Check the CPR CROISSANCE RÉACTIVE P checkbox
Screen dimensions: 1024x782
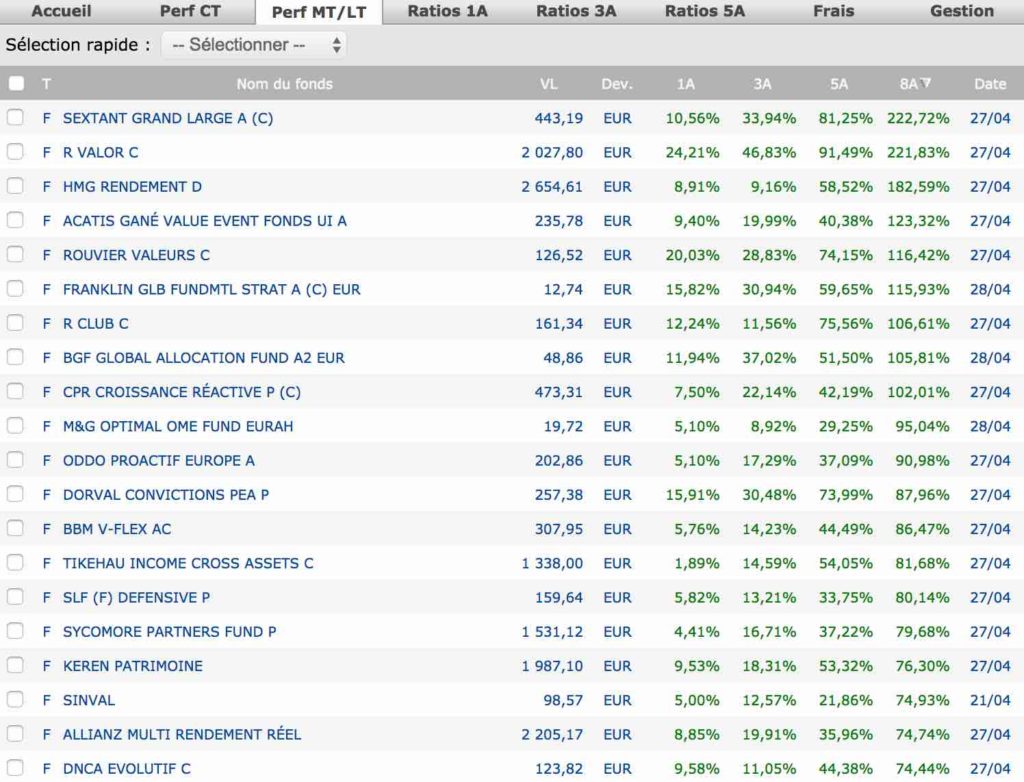pos(15,391)
